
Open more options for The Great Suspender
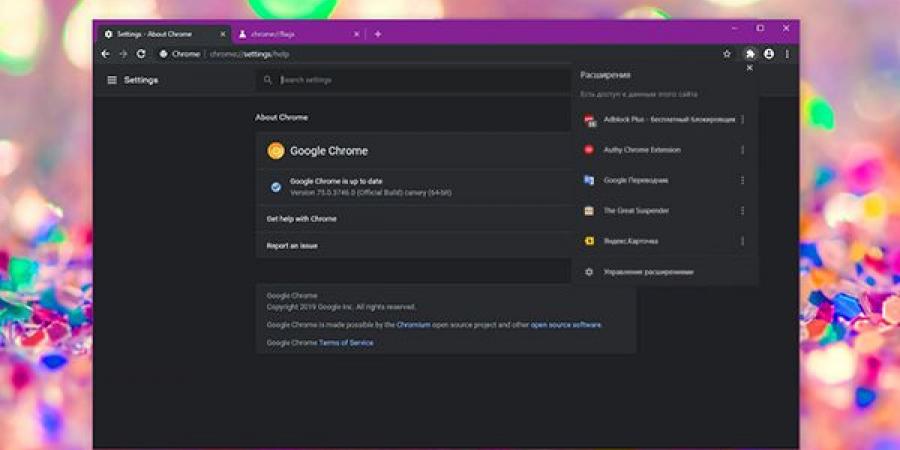pos(742,211)
